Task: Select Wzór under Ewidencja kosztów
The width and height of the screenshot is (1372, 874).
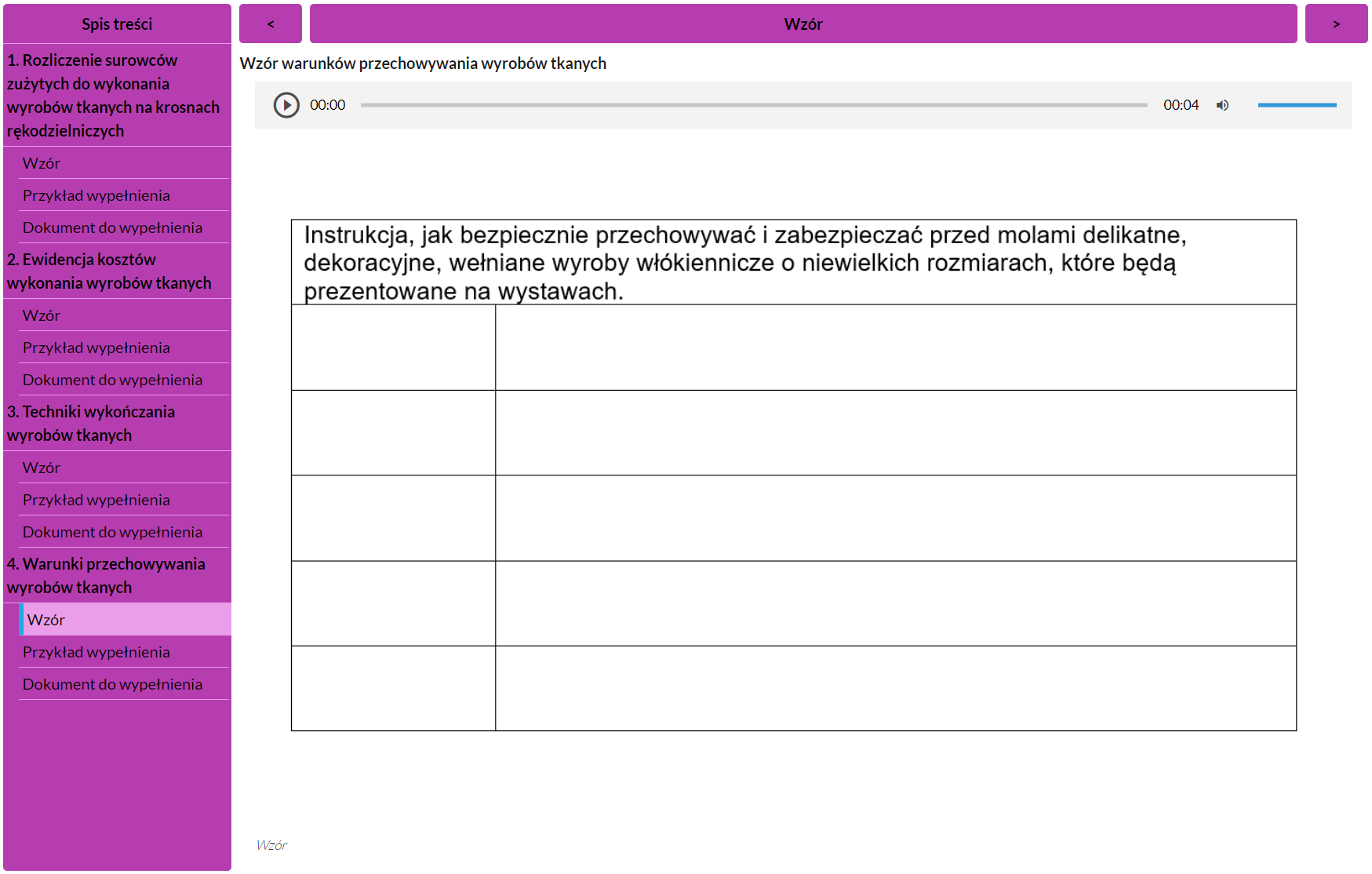Action: [x=42, y=315]
